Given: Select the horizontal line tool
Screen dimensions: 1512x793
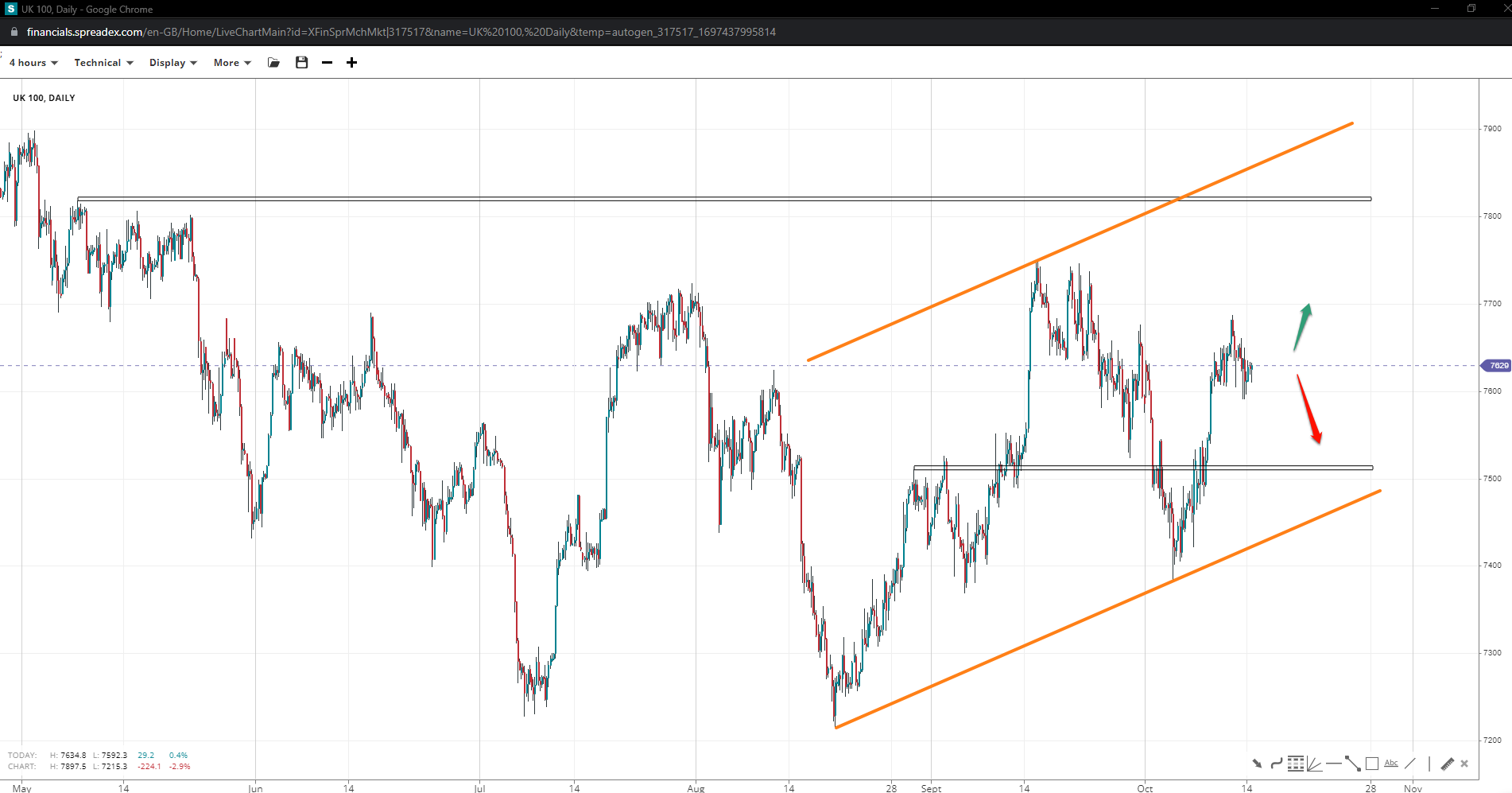Looking at the screenshot, I should click(1333, 764).
